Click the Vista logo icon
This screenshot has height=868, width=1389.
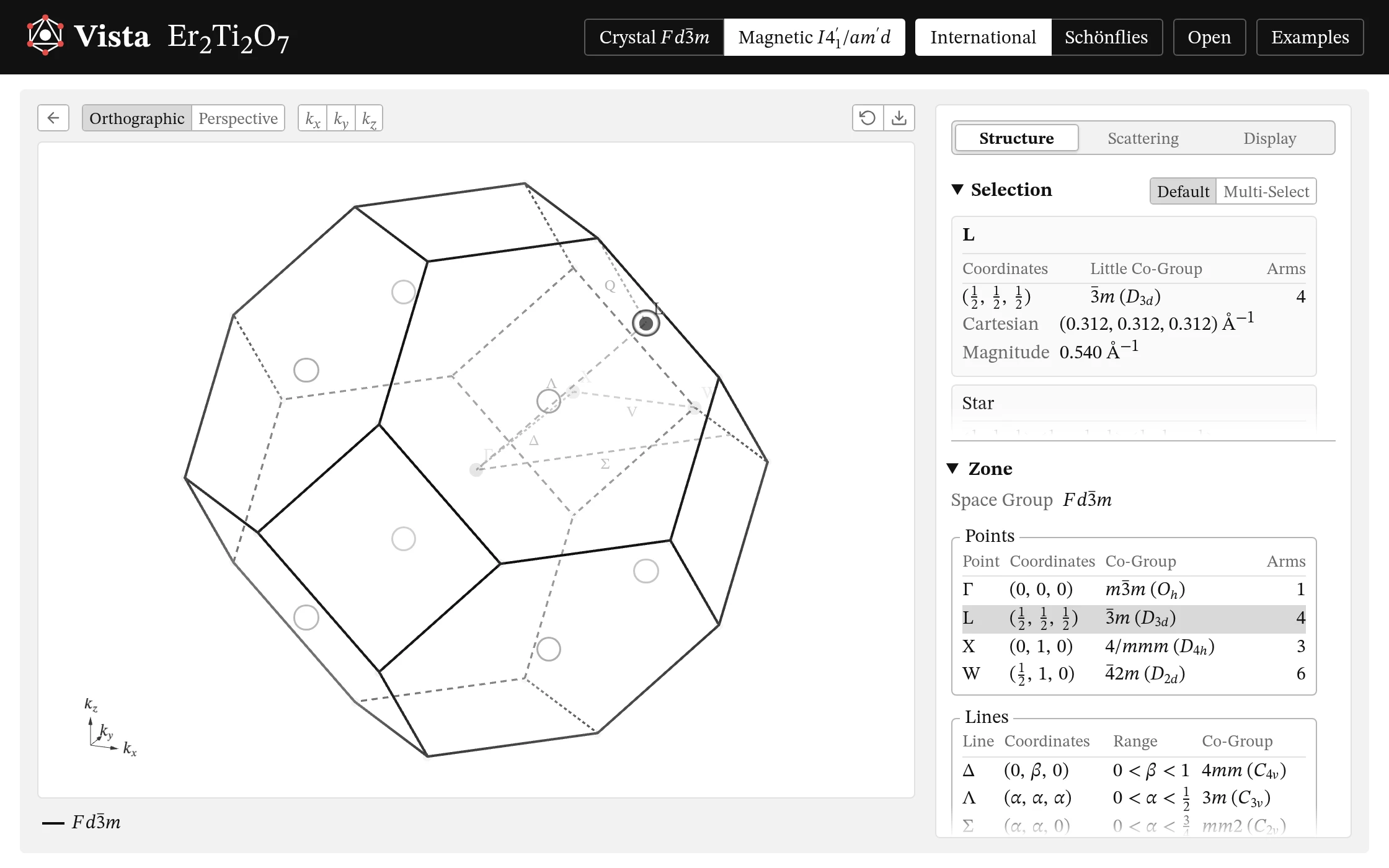[x=45, y=36]
